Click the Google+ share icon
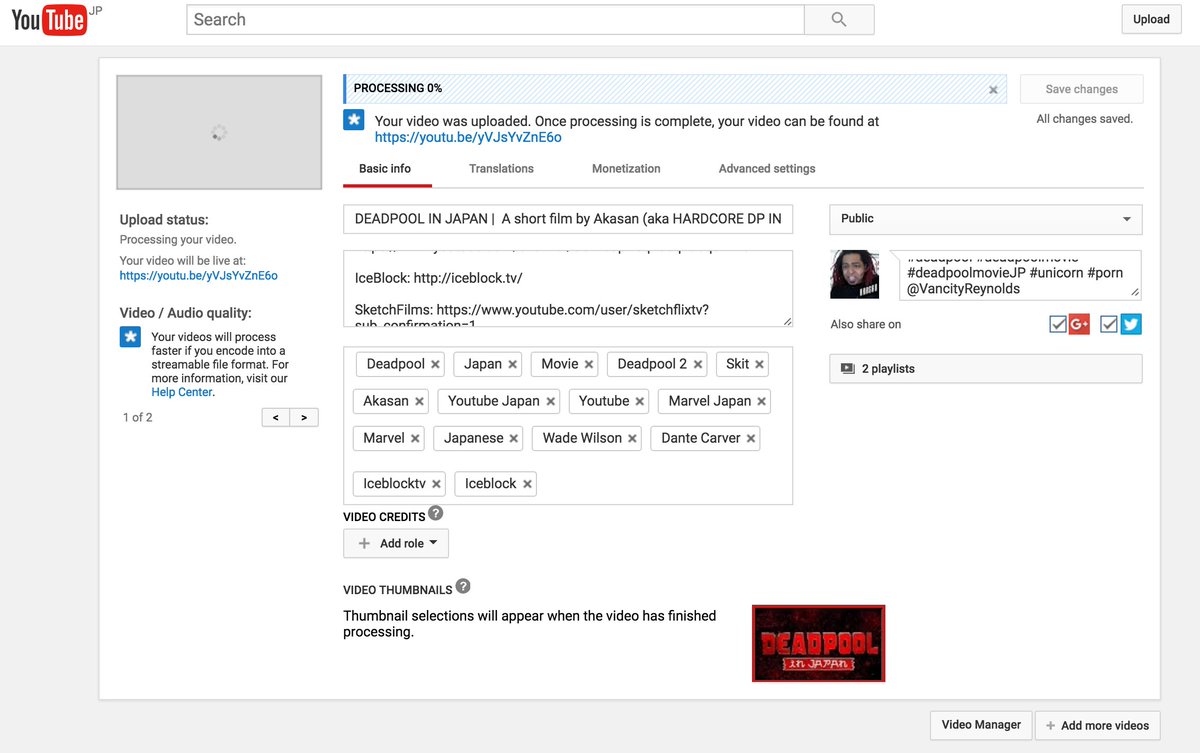The image size is (1200, 753). click(x=1079, y=324)
